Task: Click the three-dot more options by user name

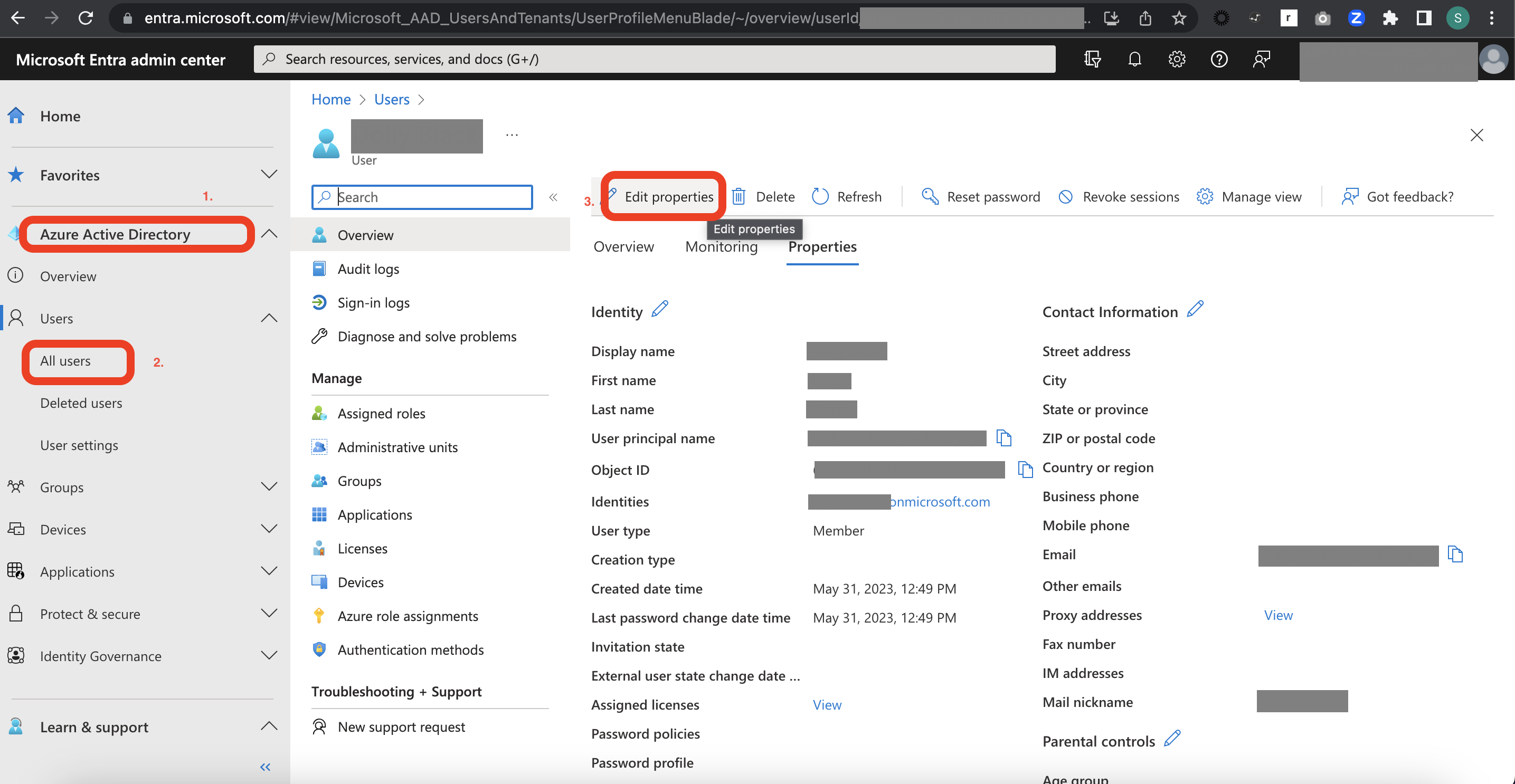Action: coord(512,135)
